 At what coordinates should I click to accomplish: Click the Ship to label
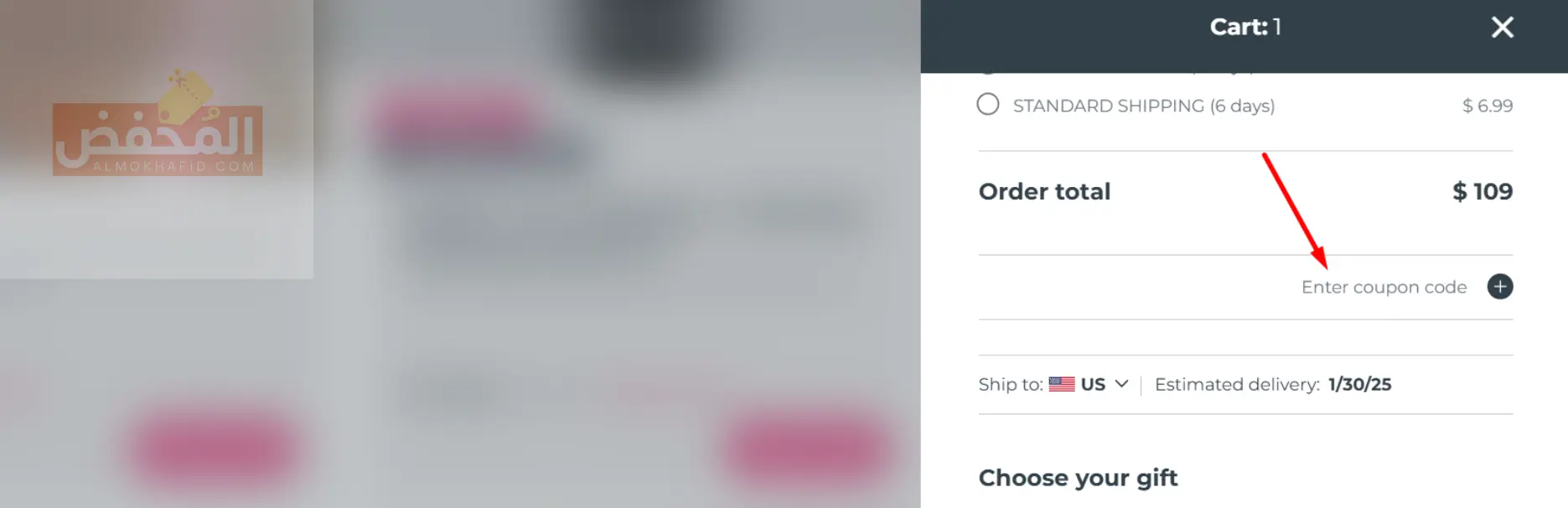click(1010, 384)
